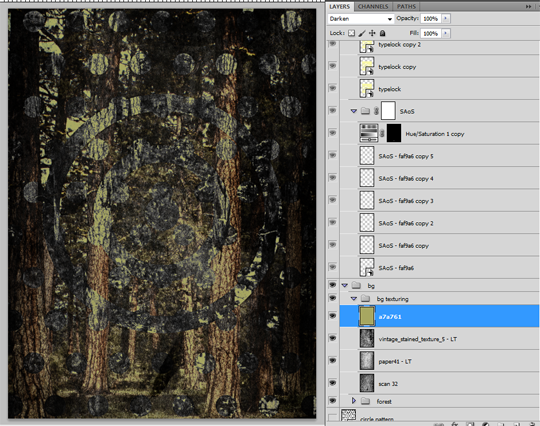The height and width of the screenshot is (426, 540).
Task: Expand the forest group triangle
Action: click(354, 401)
